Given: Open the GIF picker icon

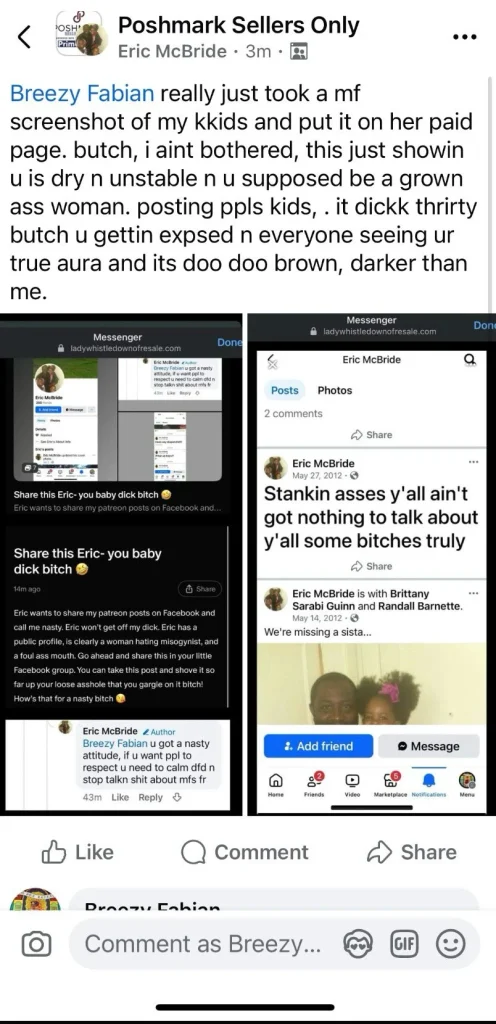Looking at the screenshot, I should (x=403, y=944).
